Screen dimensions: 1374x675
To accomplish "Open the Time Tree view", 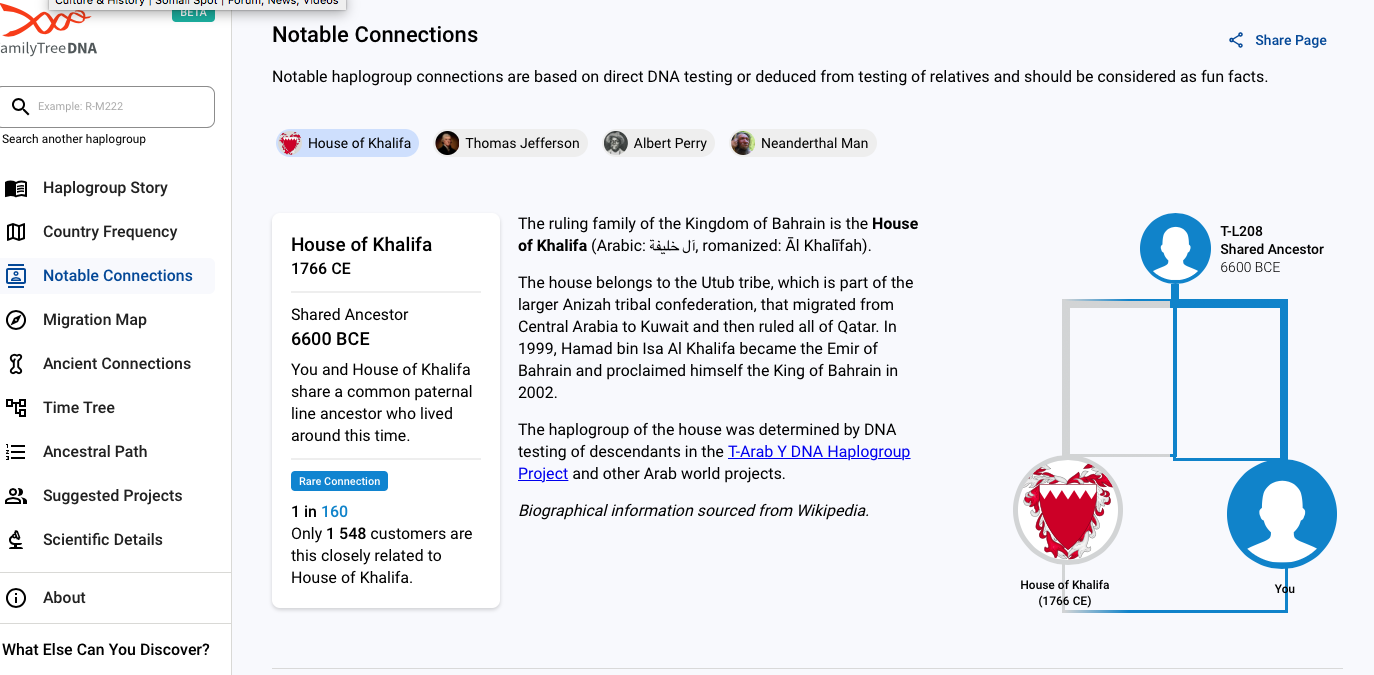I will 79,408.
